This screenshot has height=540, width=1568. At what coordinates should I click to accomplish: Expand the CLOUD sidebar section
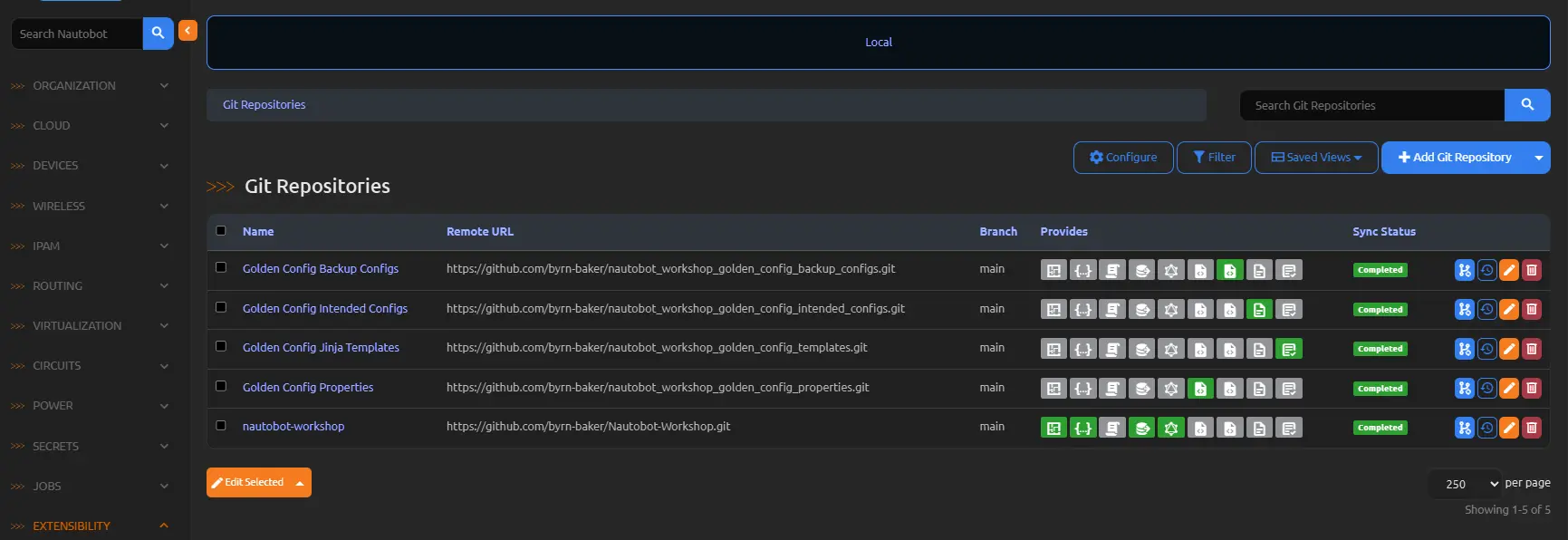click(x=90, y=126)
